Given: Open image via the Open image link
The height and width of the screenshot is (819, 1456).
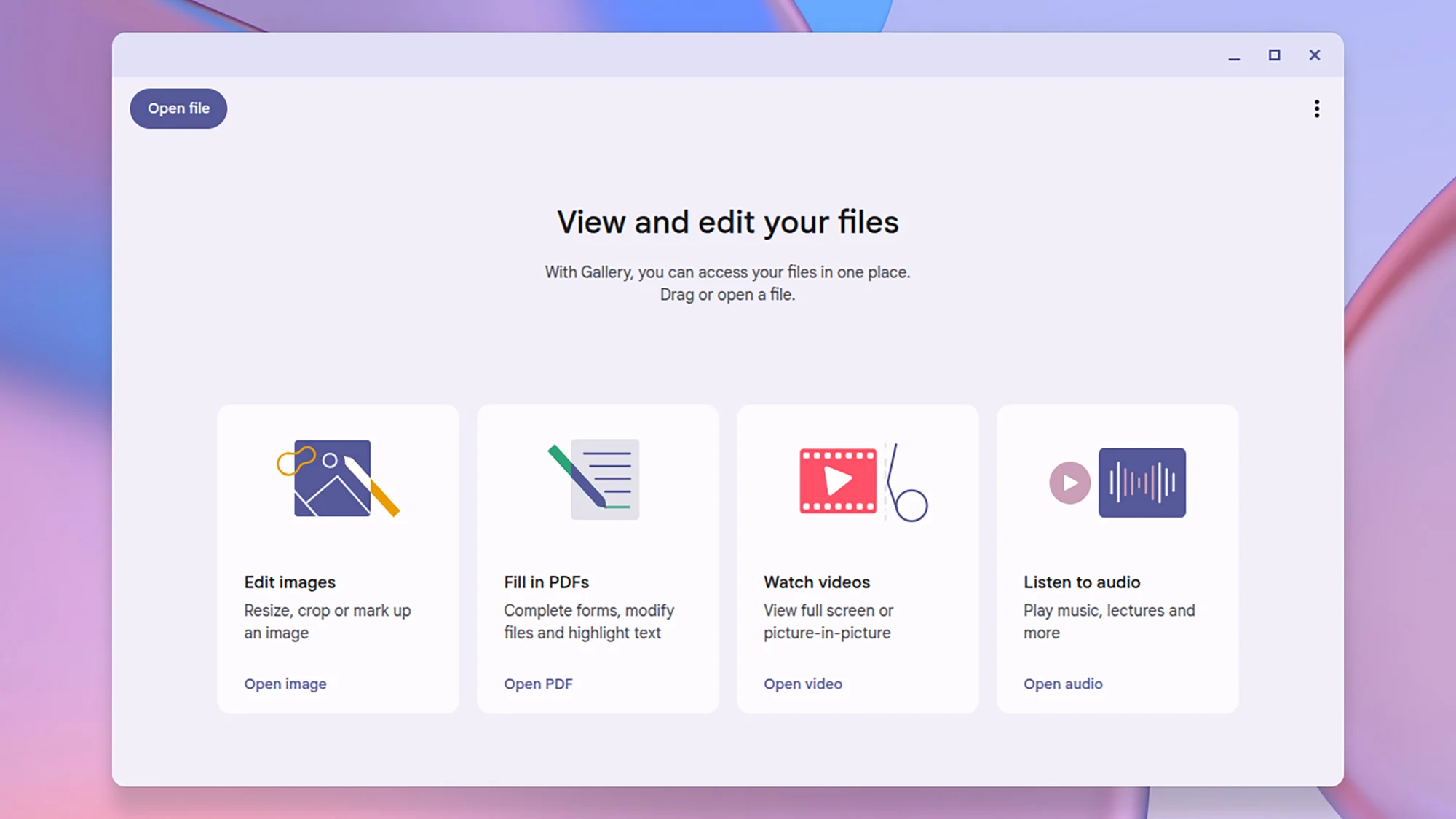Looking at the screenshot, I should pos(285,684).
